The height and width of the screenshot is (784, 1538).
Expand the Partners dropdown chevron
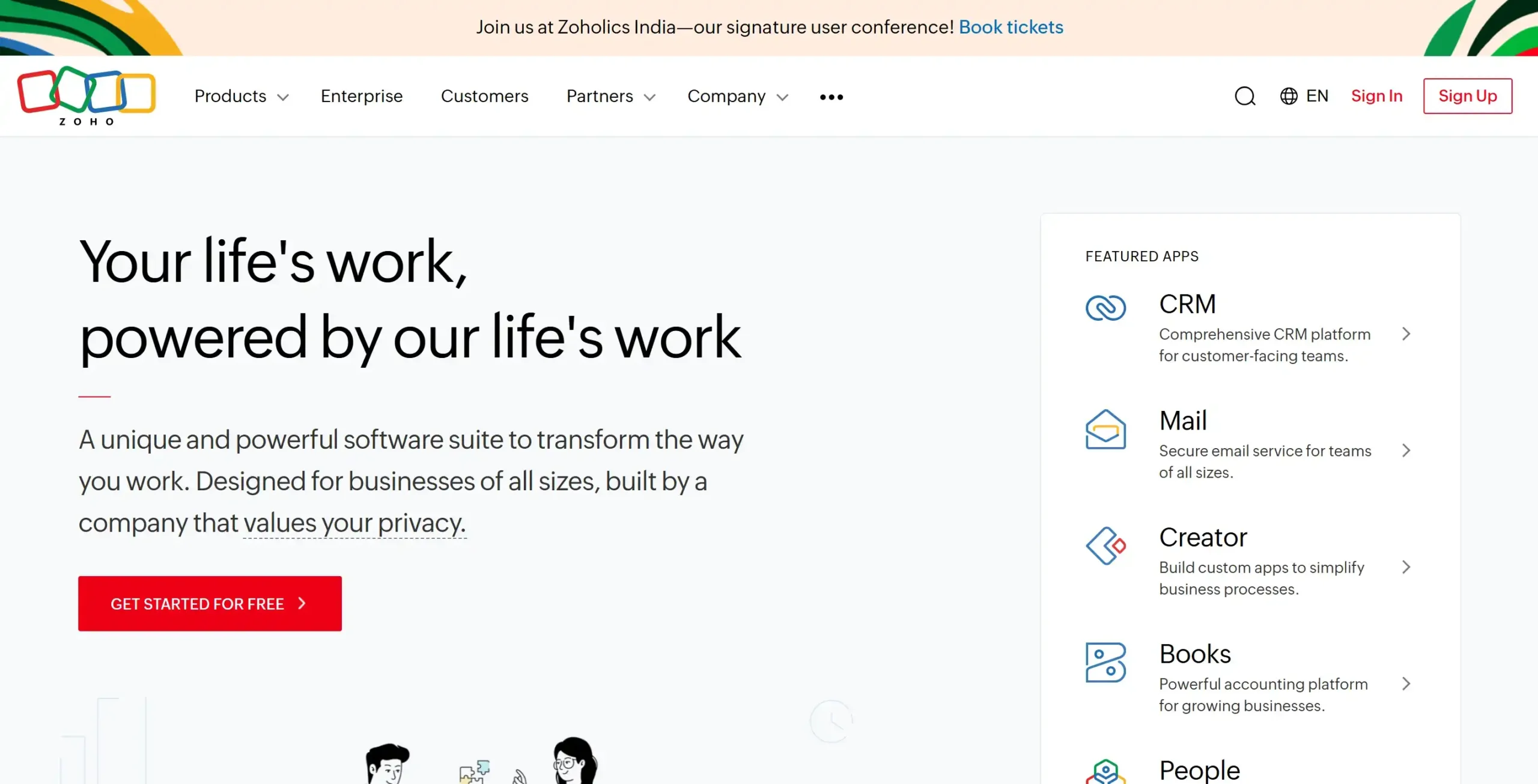pos(649,97)
